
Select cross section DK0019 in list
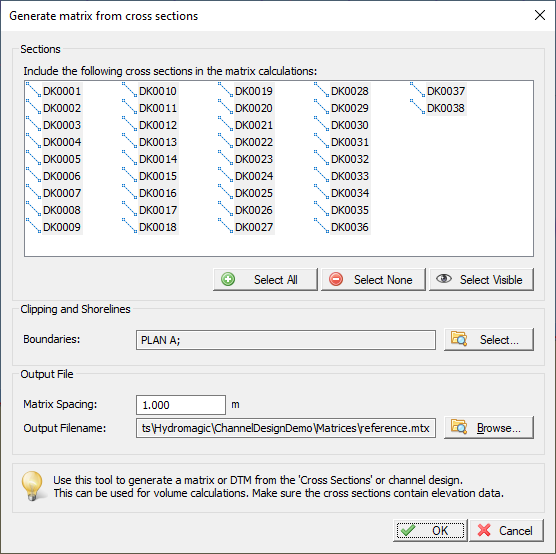[254, 91]
